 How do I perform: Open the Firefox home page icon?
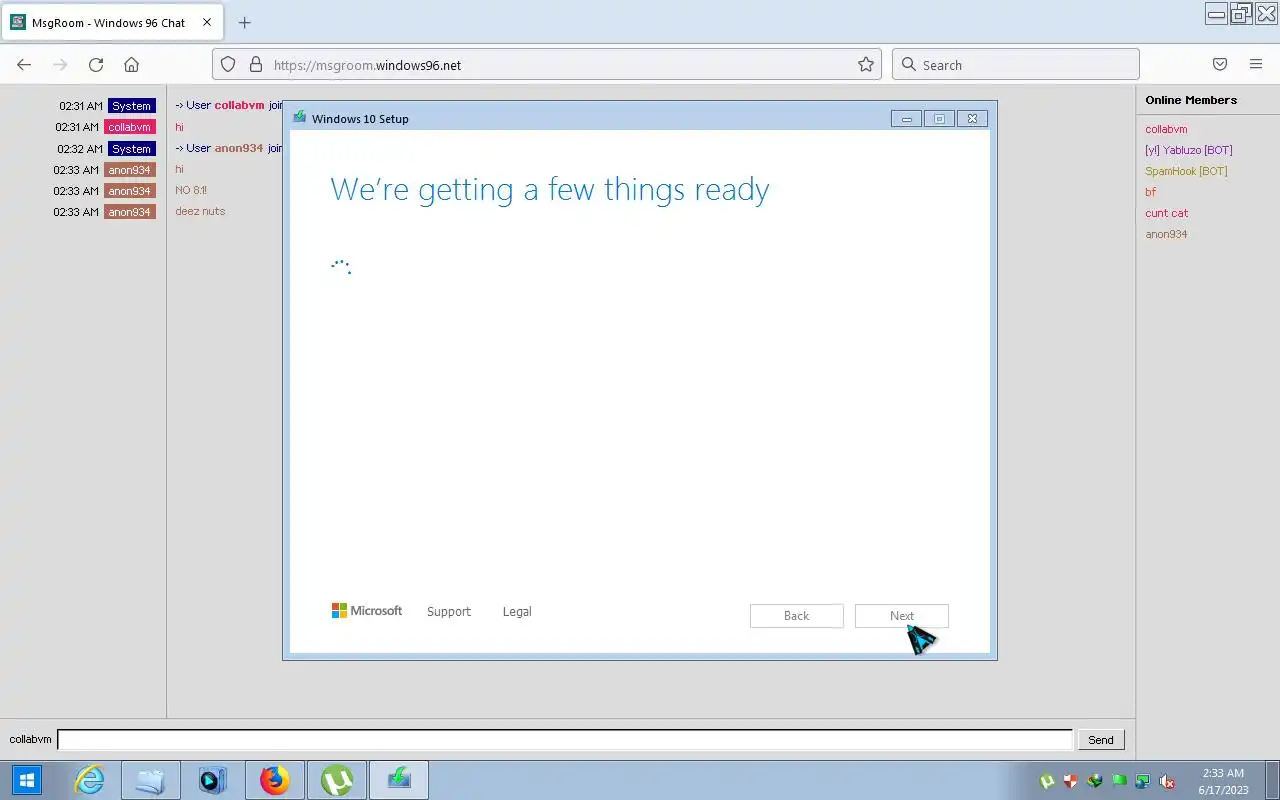(131, 65)
